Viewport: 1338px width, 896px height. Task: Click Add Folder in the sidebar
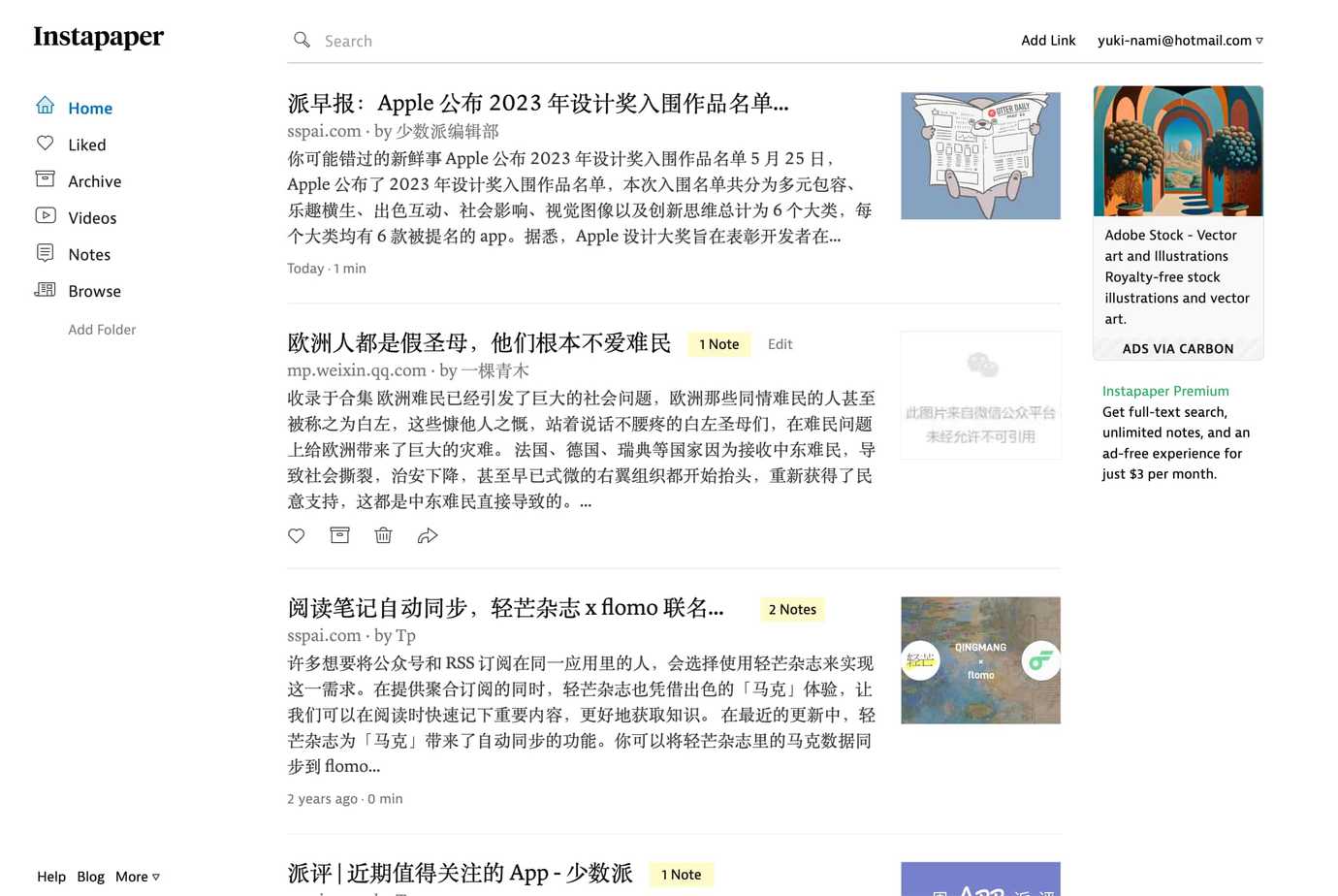[102, 330]
